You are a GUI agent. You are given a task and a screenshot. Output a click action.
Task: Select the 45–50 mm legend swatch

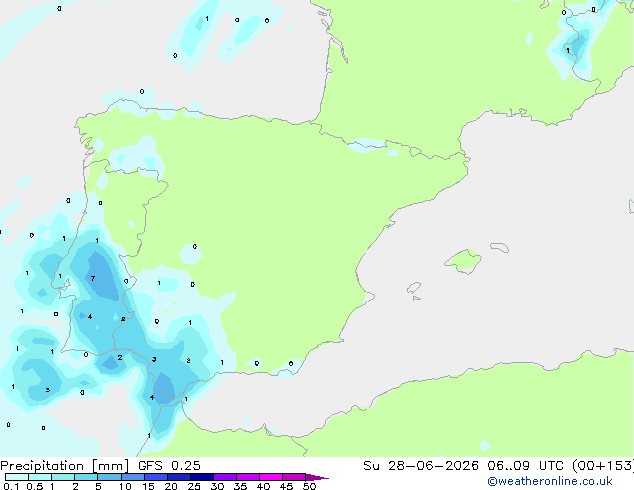tap(294, 477)
